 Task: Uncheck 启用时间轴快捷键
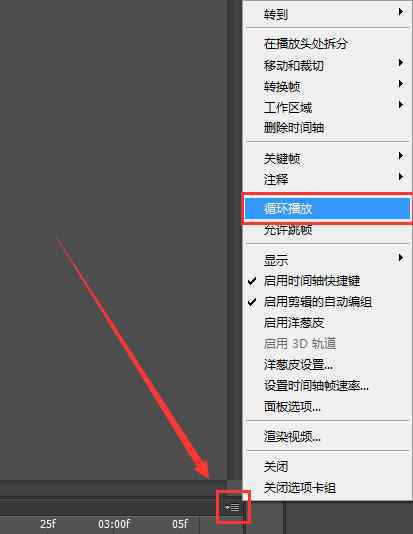point(328,281)
